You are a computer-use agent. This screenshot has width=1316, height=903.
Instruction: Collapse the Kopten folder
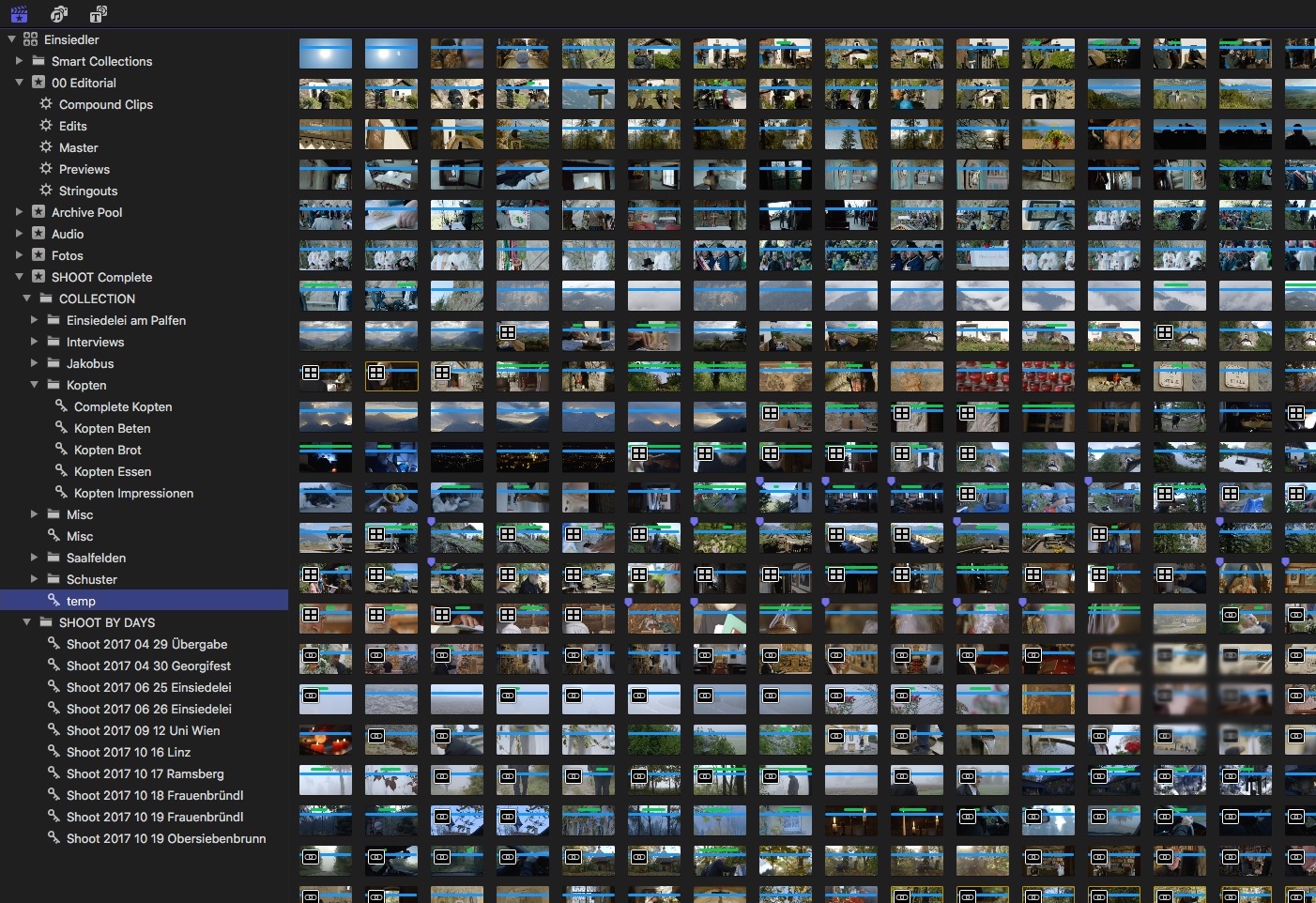[x=34, y=385]
